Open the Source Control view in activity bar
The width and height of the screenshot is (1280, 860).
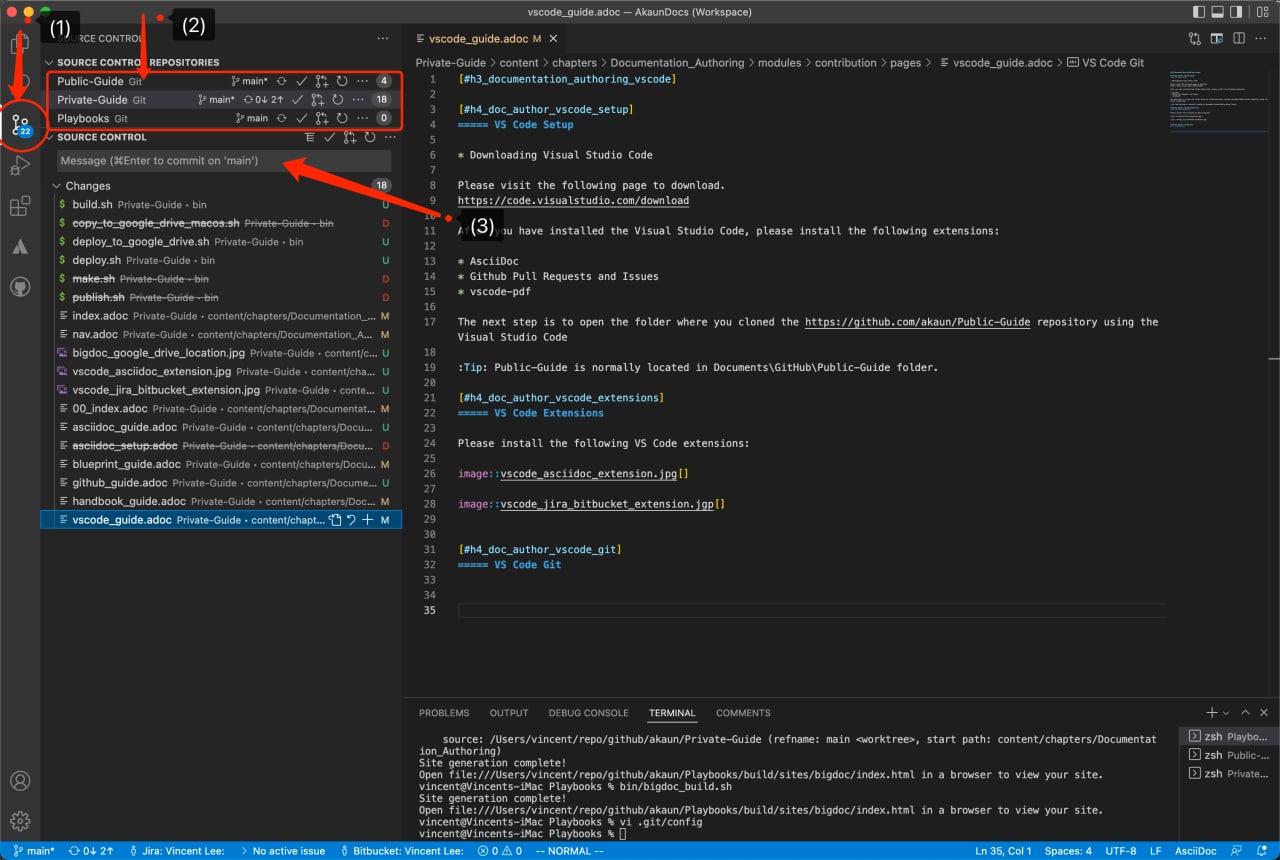point(20,125)
